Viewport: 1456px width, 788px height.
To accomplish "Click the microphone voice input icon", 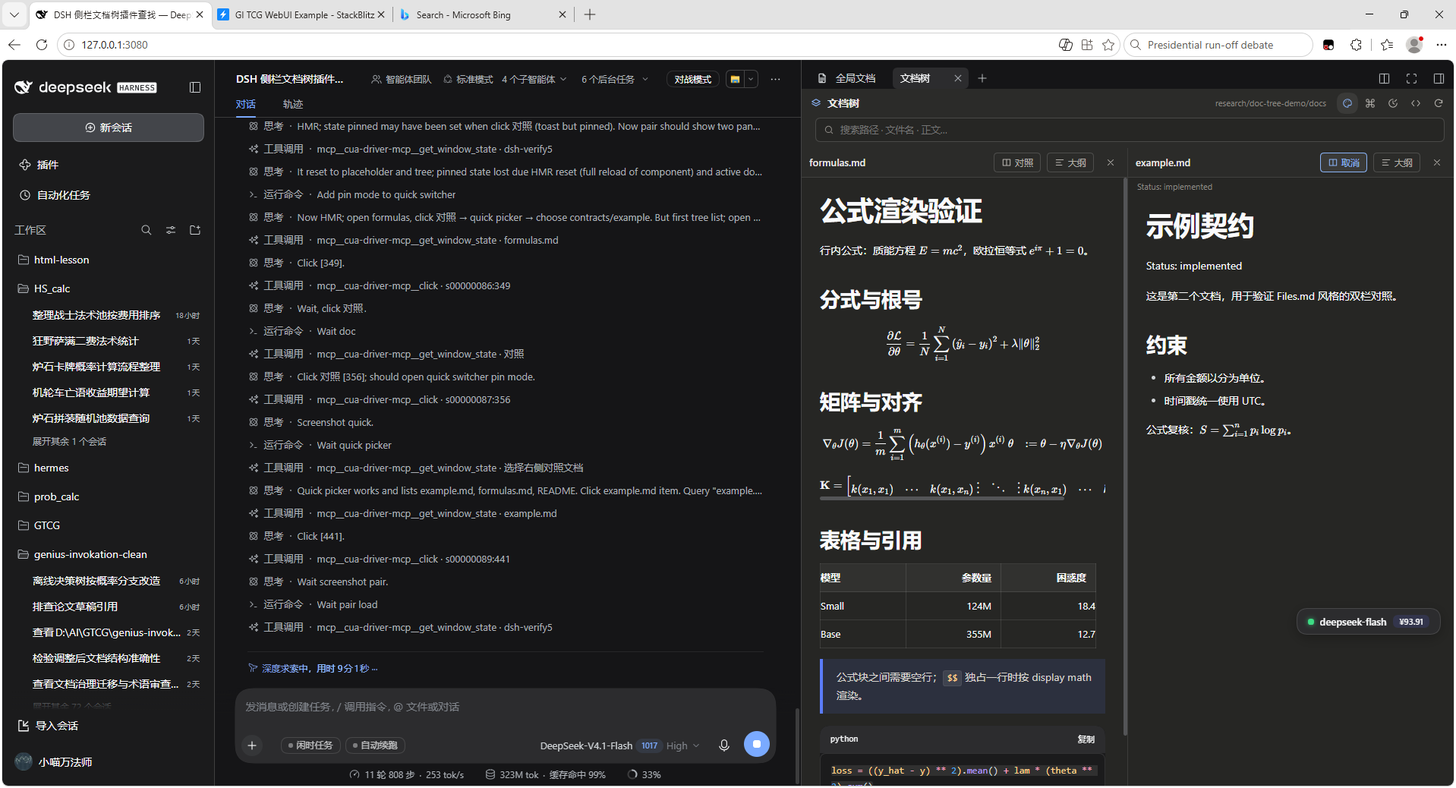I will (724, 745).
